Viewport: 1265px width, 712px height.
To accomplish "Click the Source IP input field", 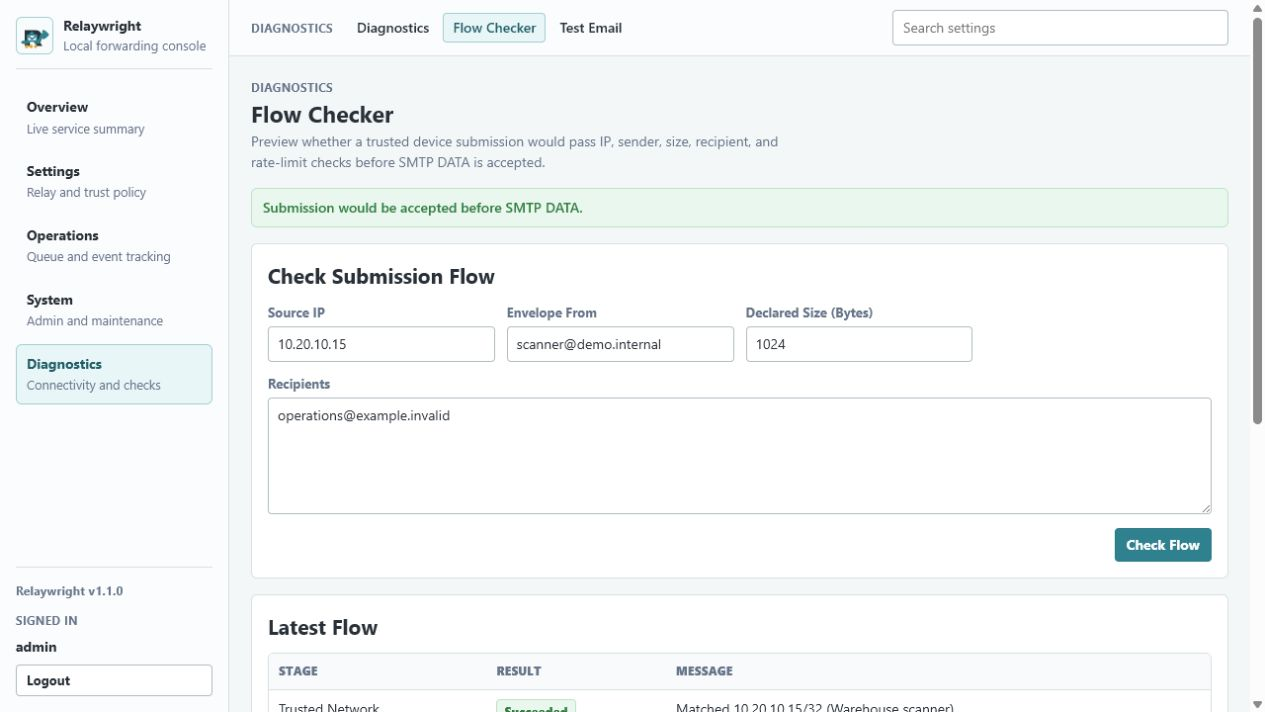I will pyautogui.click(x=381, y=344).
